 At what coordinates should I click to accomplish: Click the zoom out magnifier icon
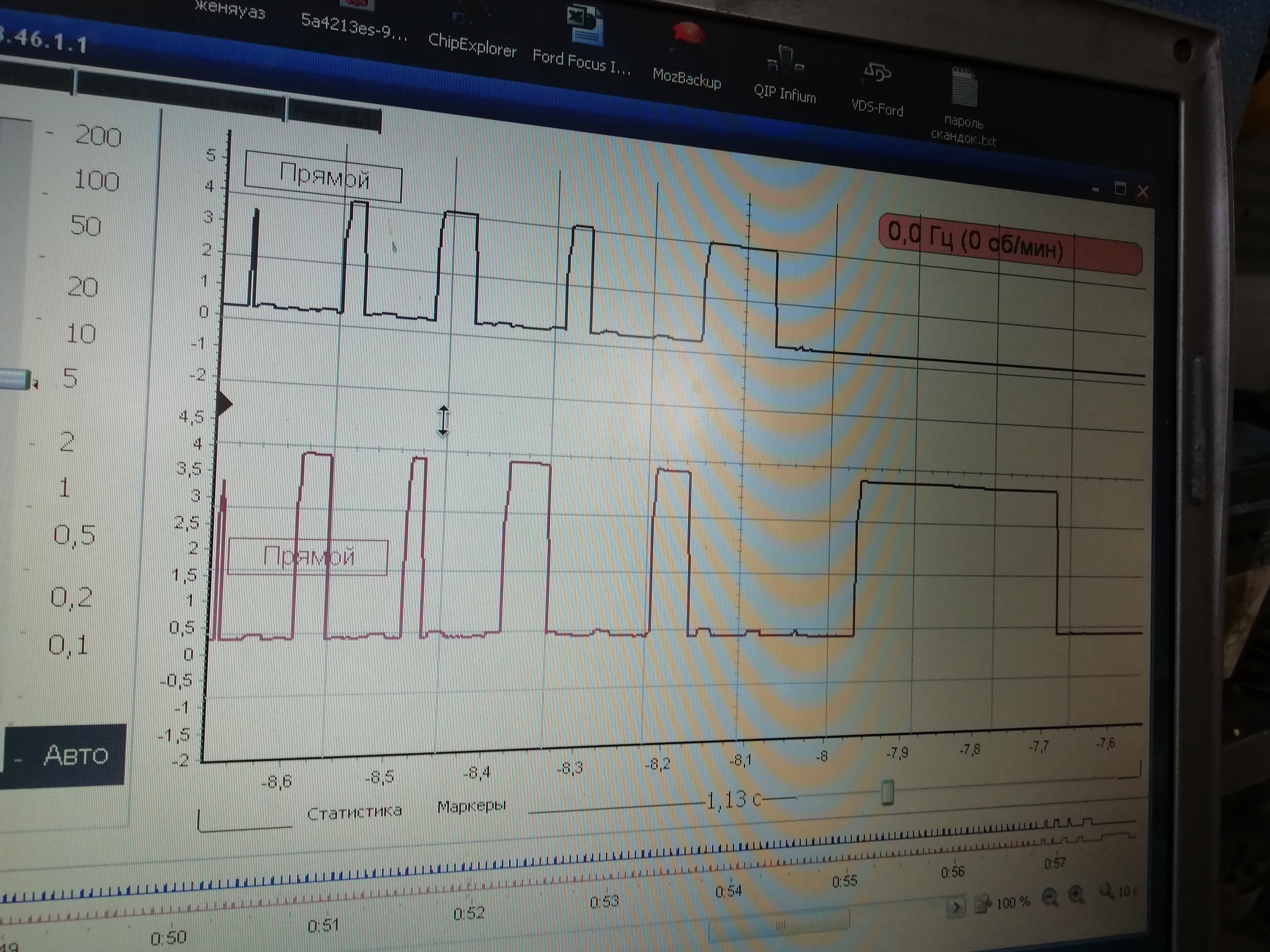coord(1050,896)
